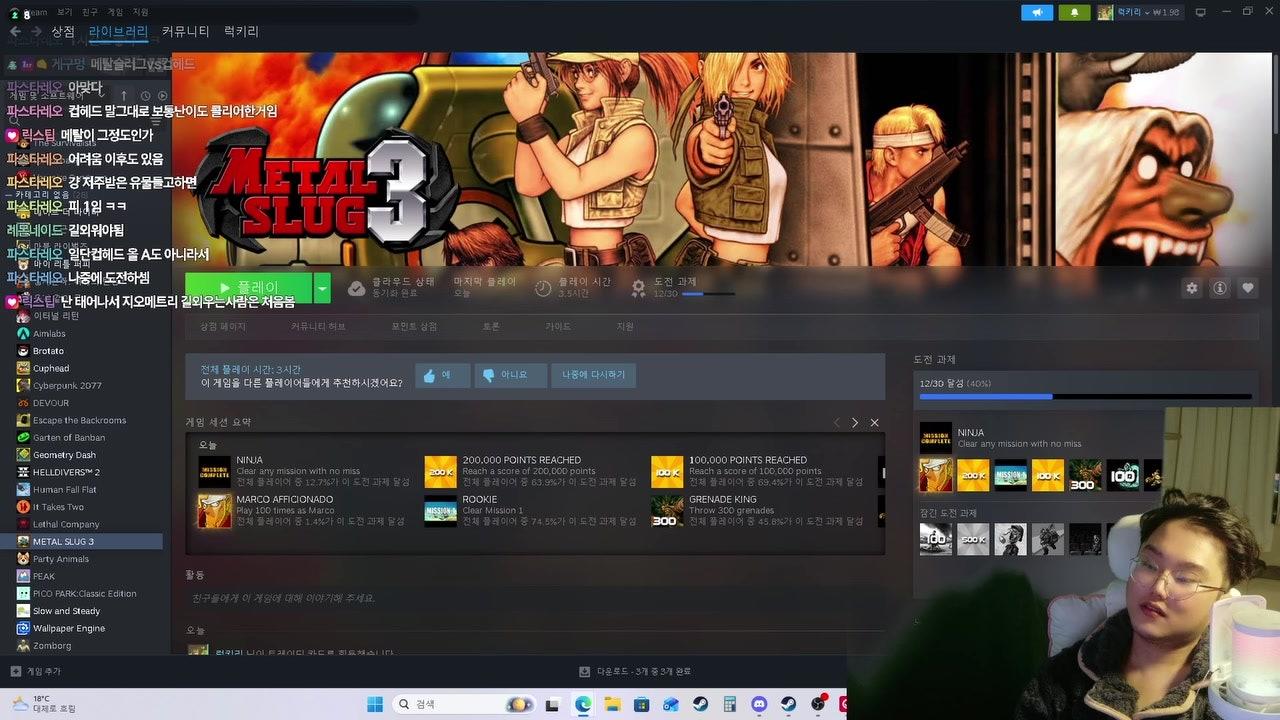Open the game settings gear icon

[x=1191, y=288]
